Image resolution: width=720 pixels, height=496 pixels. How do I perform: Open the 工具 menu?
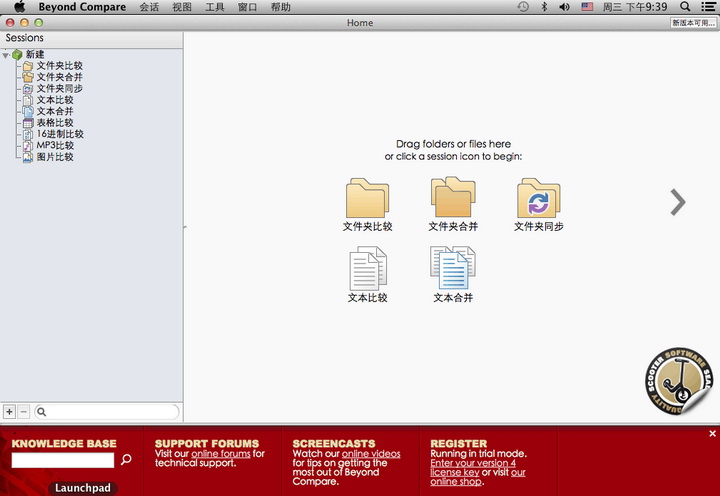[215, 7]
